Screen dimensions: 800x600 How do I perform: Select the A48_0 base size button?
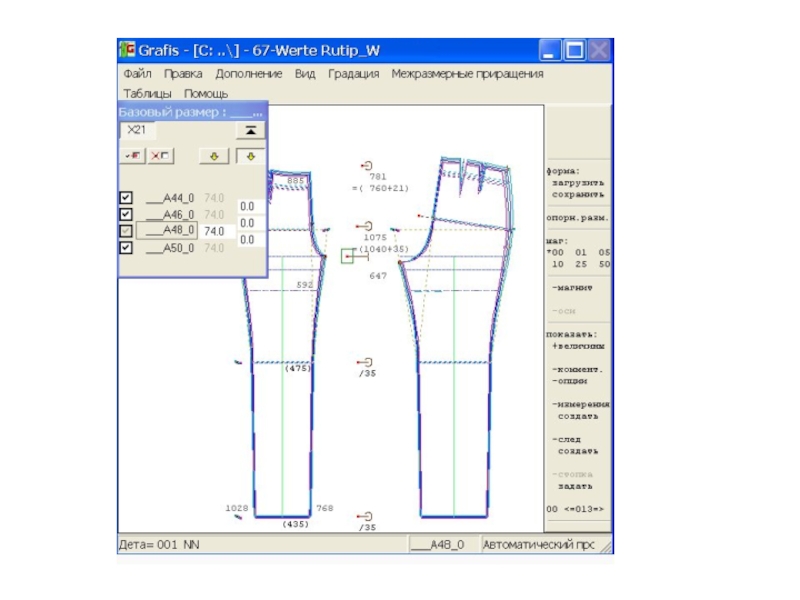167,231
